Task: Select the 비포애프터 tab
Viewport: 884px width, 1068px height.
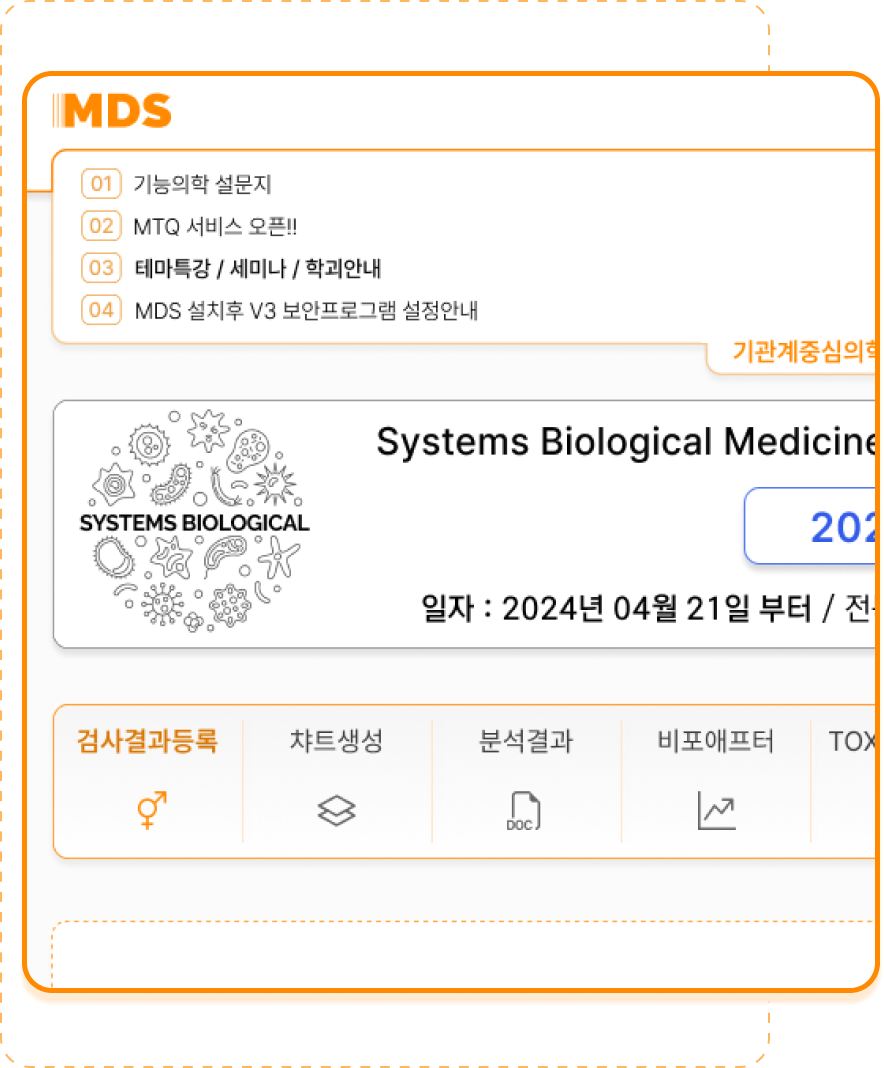Action: 716,741
